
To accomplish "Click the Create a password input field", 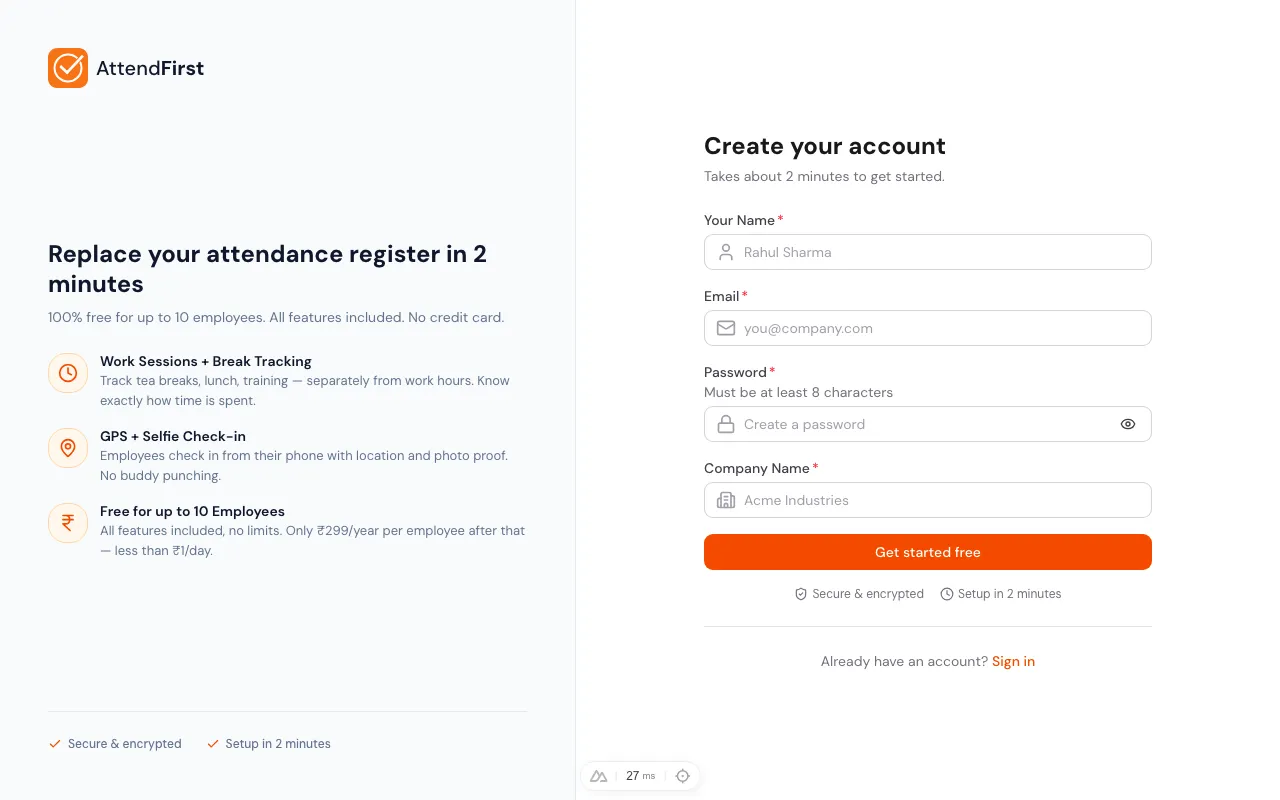I will tap(928, 424).
